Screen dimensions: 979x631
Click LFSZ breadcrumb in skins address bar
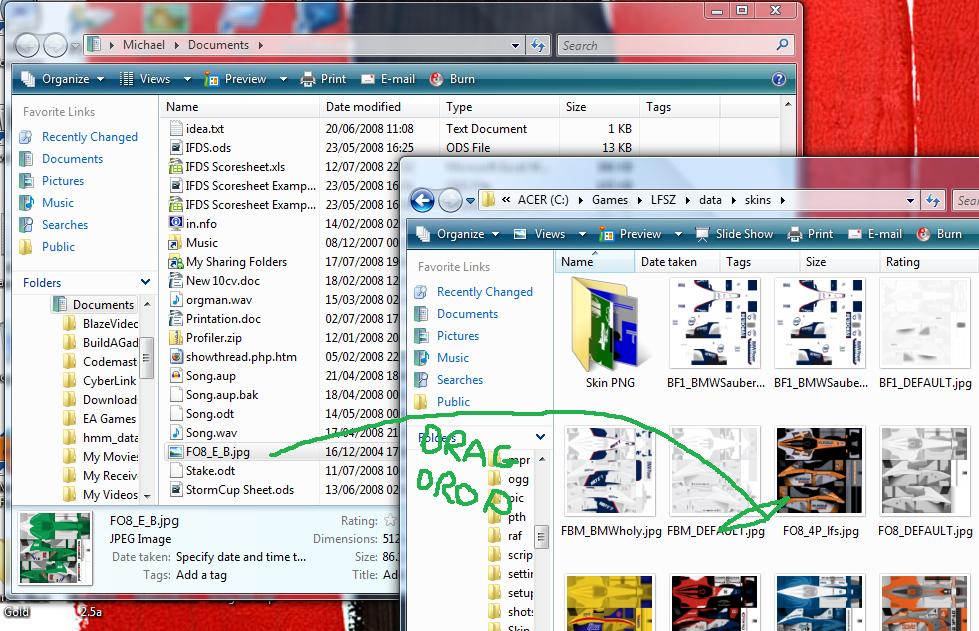pos(663,200)
